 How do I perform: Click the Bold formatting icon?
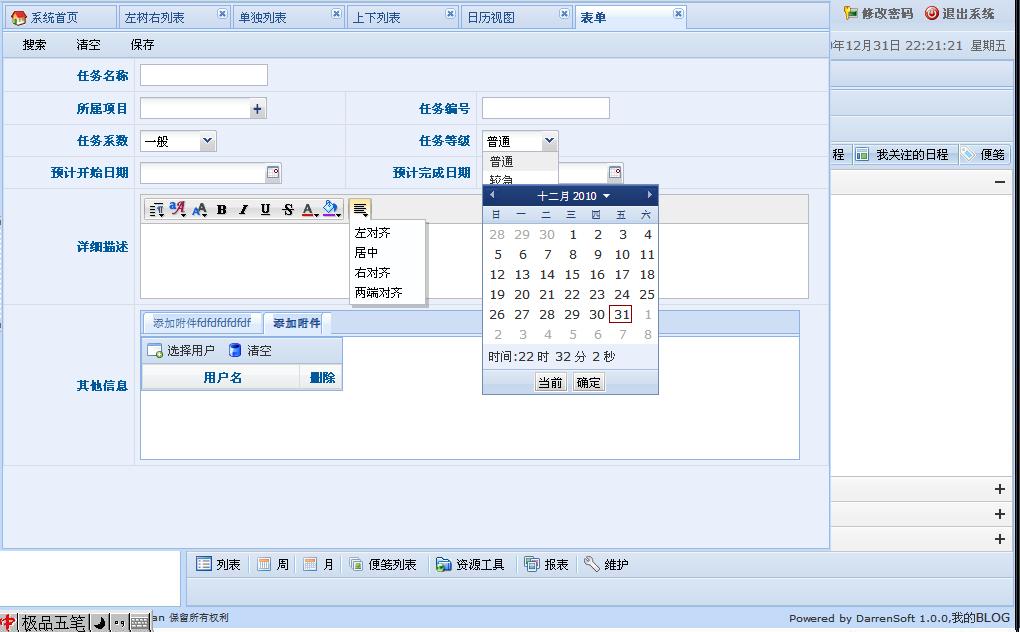pos(221,209)
